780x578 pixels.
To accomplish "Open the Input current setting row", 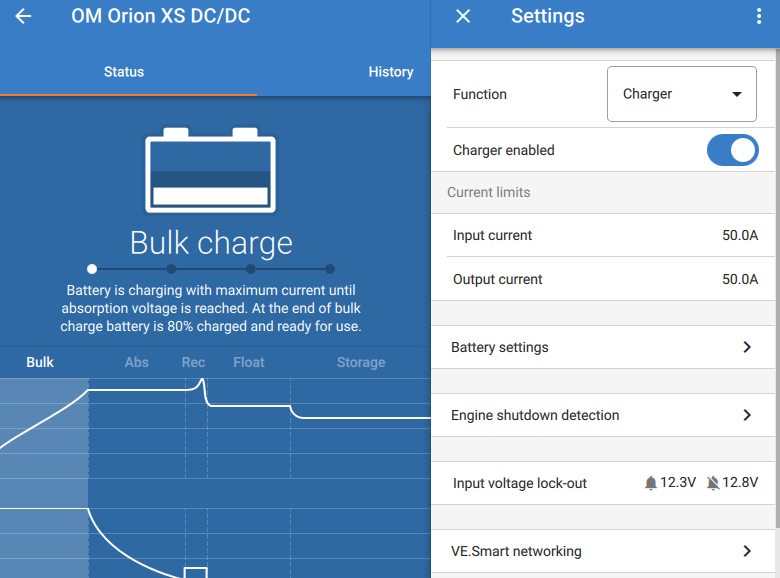I will pyautogui.click(x=603, y=235).
